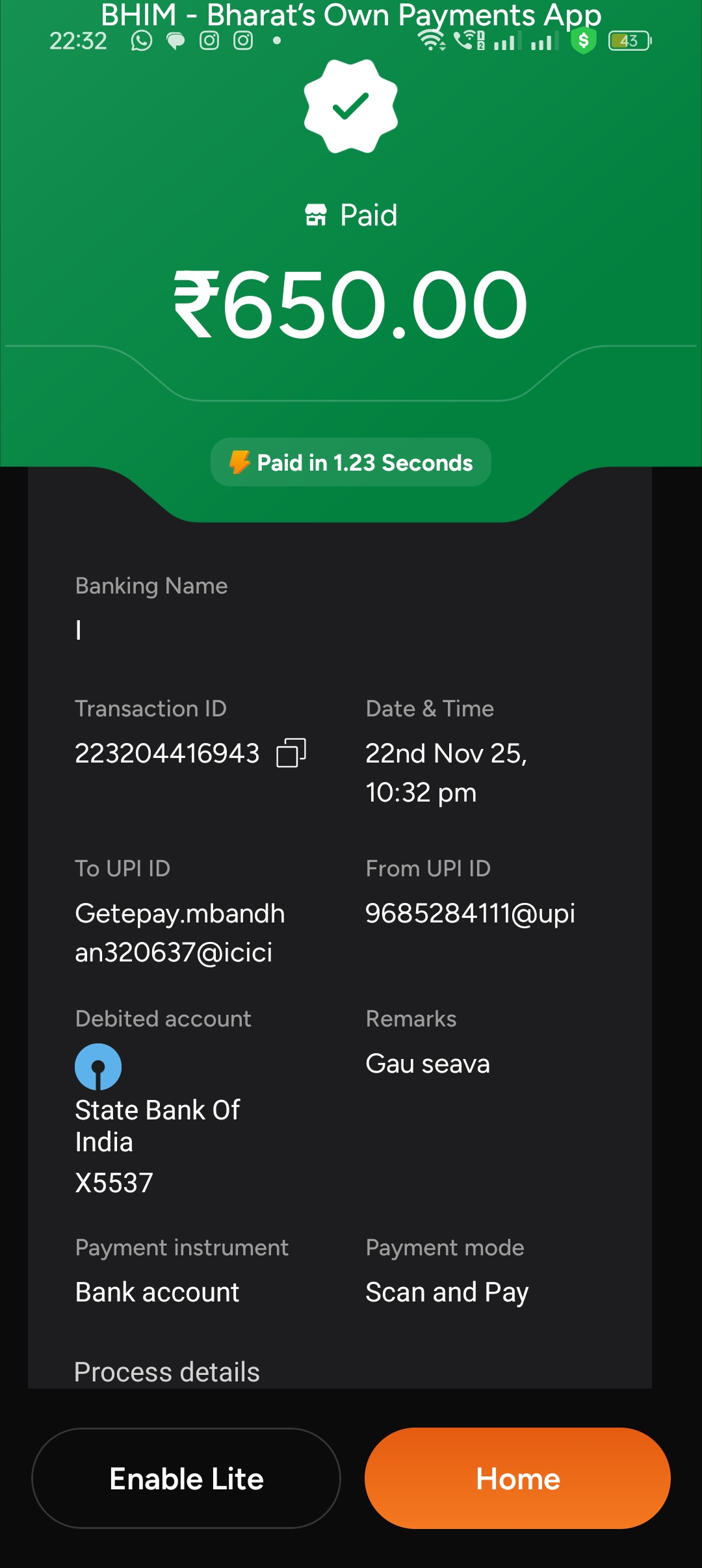Image resolution: width=702 pixels, height=1568 pixels.
Task: Tap the ₹650.00 paid amount
Action: point(351,306)
